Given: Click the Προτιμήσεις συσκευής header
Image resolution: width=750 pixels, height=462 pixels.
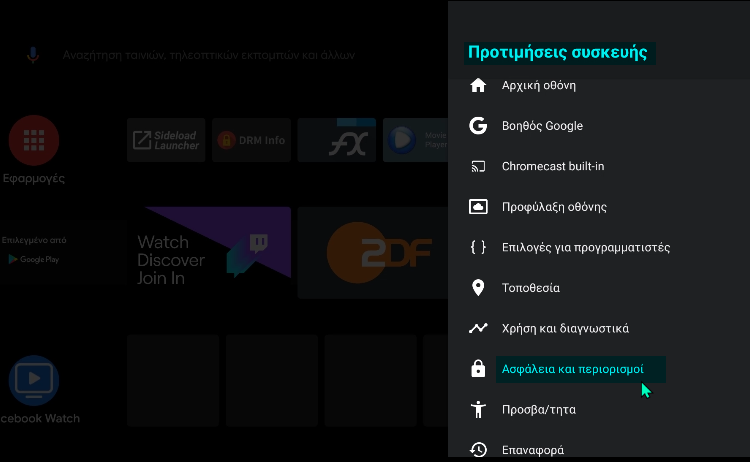Looking at the screenshot, I should click(558, 53).
